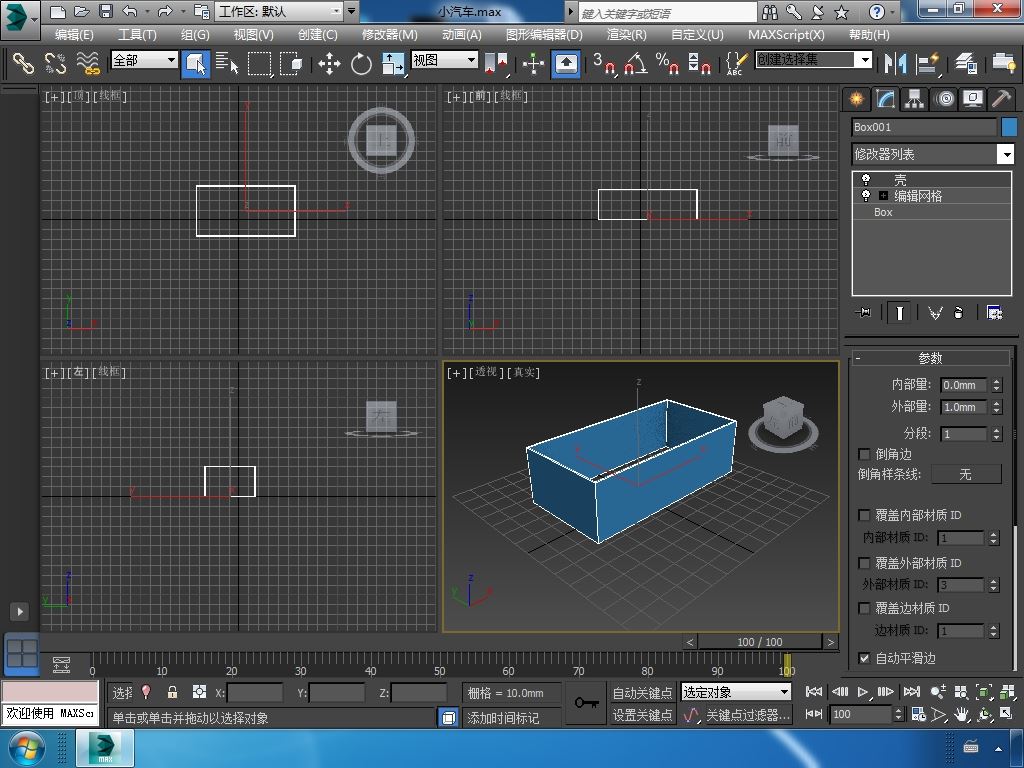Click 3ds Max icon on taskbar
Image resolution: width=1024 pixels, height=768 pixels.
point(105,748)
